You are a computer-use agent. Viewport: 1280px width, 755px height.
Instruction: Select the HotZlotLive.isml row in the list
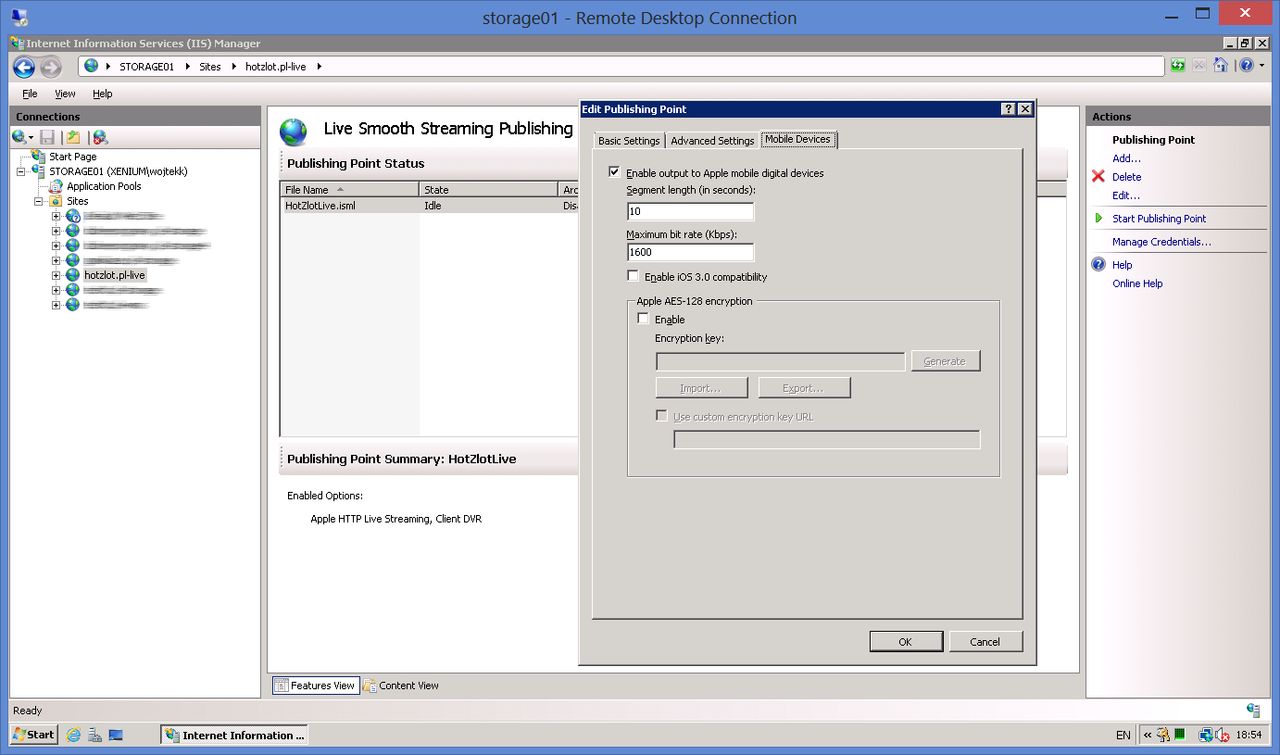point(430,206)
